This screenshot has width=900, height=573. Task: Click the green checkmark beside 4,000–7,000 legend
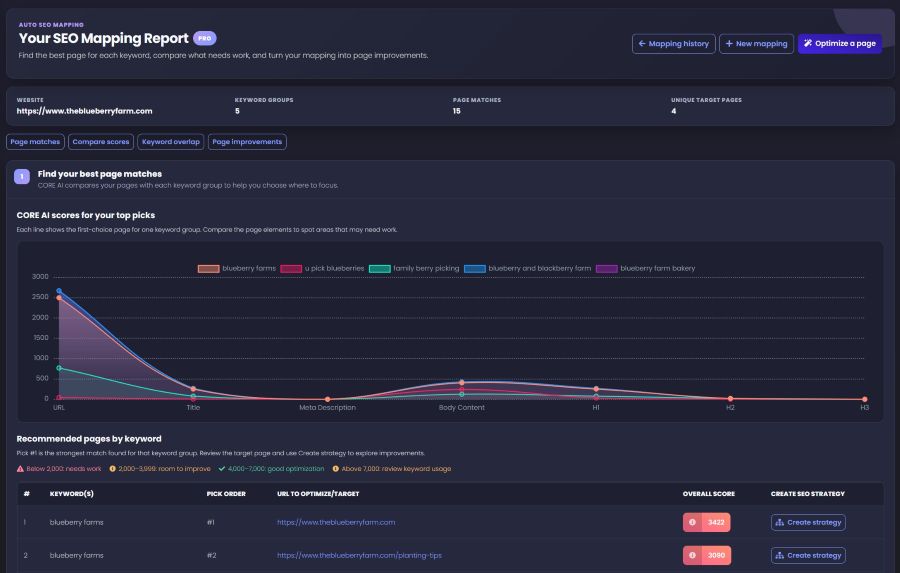point(222,469)
